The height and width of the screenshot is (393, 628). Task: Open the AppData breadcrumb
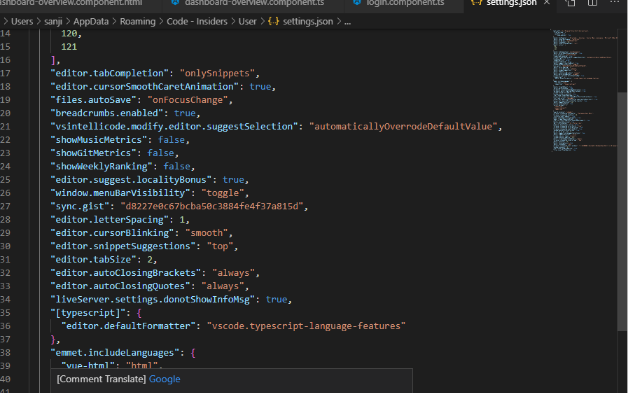click(91, 22)
